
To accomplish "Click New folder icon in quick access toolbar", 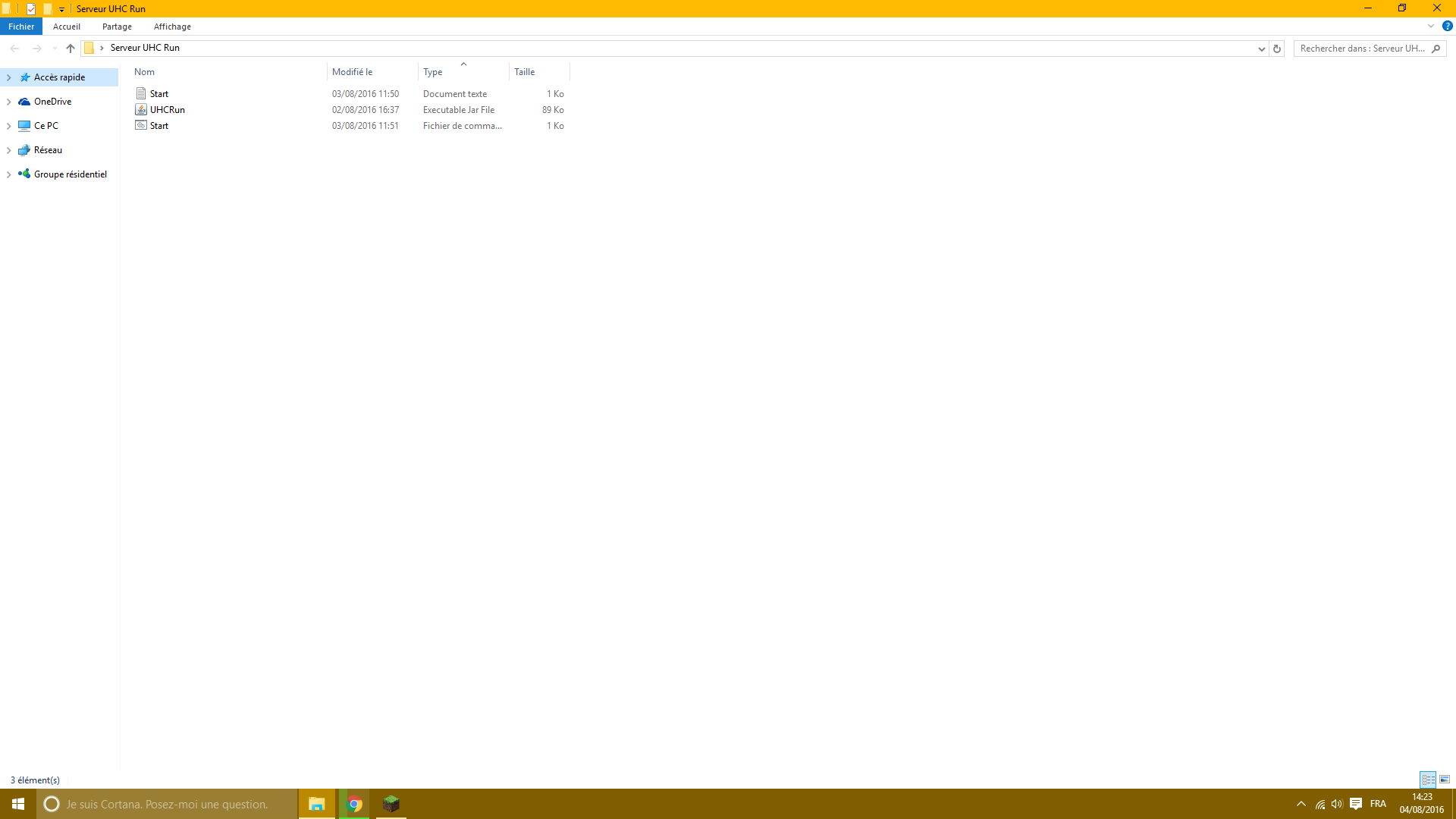I will click(x=47, y=9).
